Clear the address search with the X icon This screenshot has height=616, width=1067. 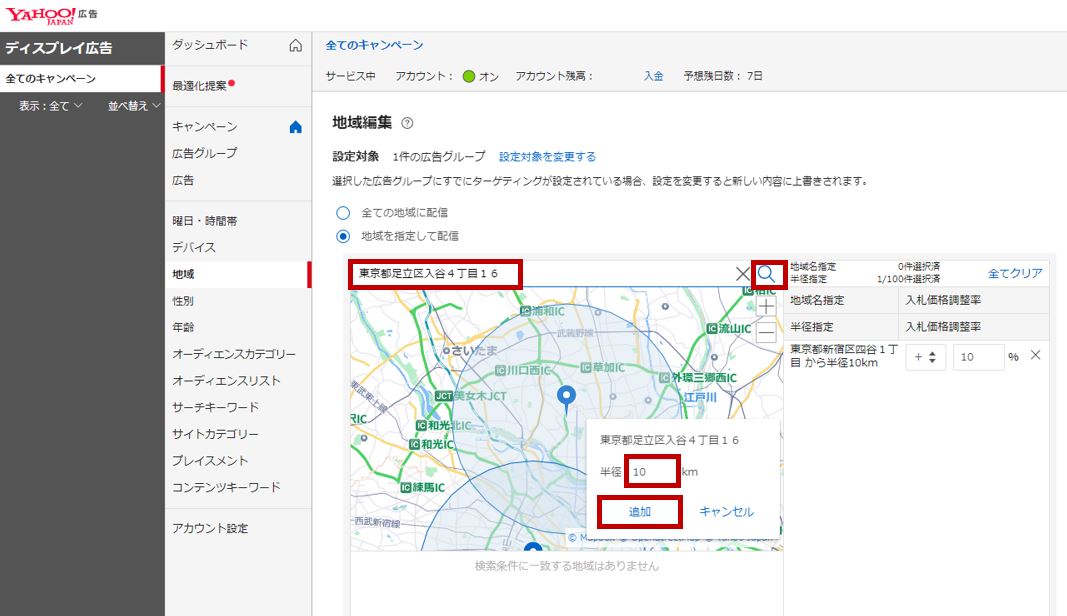pos(742,274)
